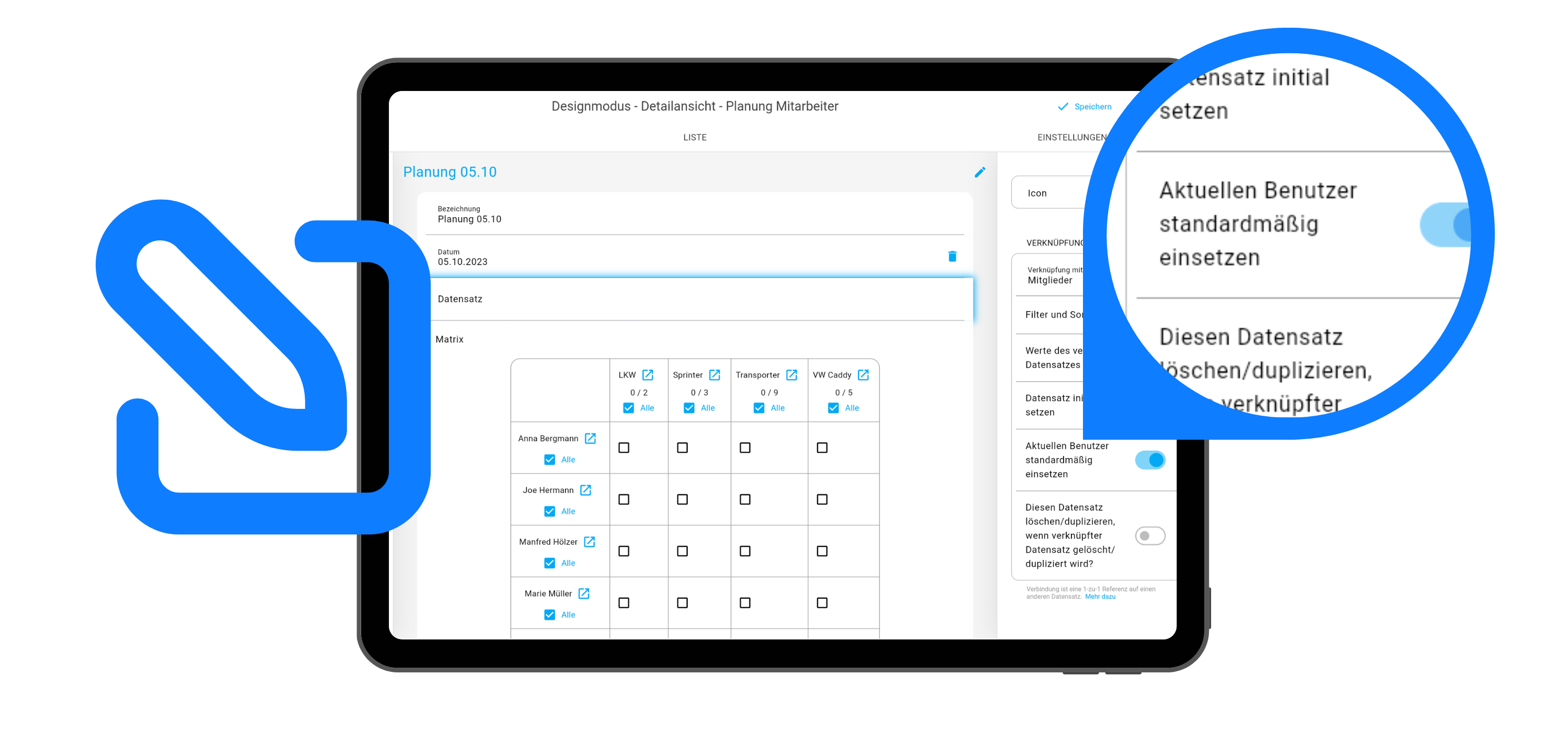Open Transporter record via its link icon
Image resolution: width=1568 pixels, height=732 pixels.
791,374
